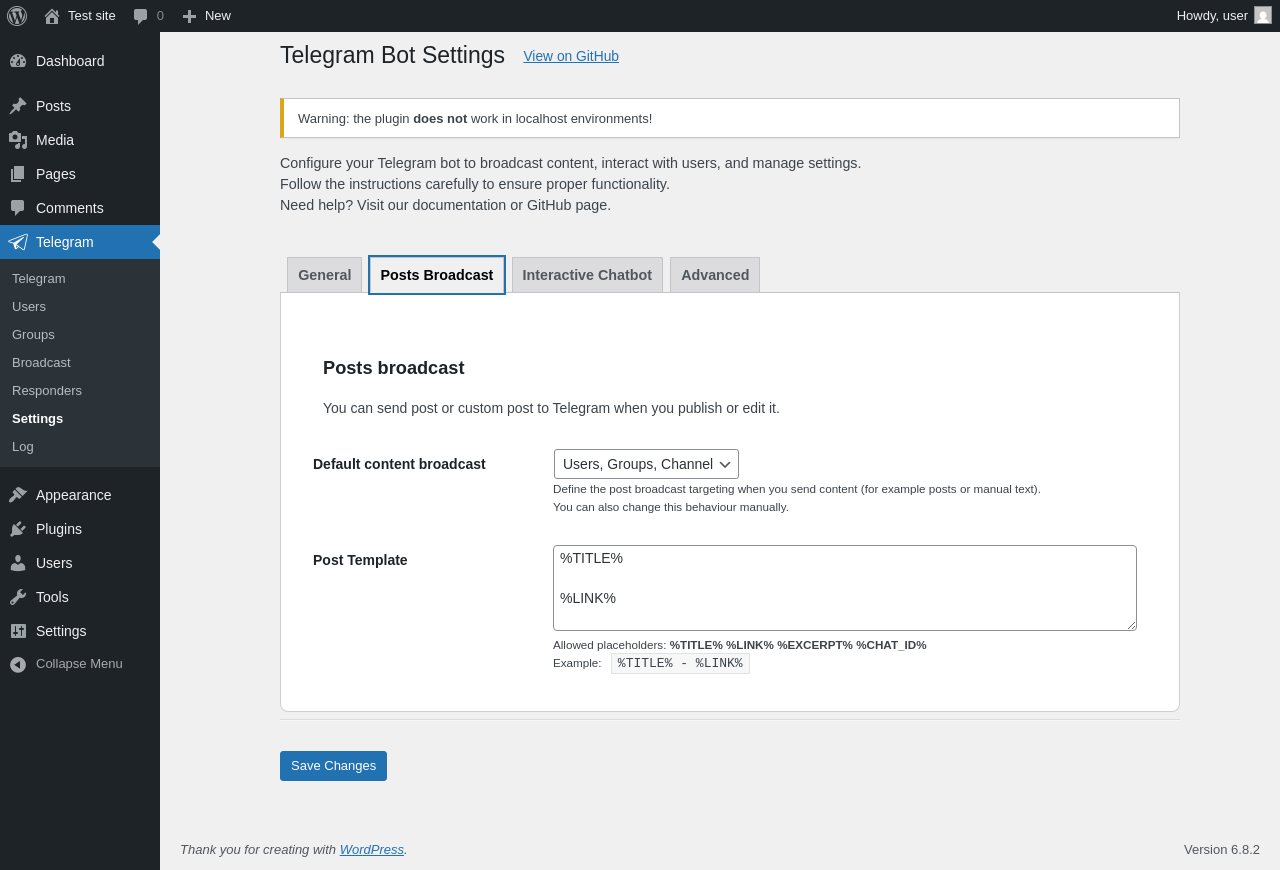Click Collapse Menu text
The height and width of the screenshot is (870, 1280).
[79, 663]
